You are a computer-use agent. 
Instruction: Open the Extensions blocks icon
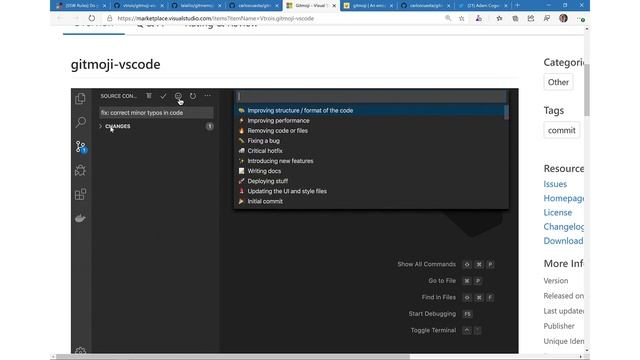(80, 194)
